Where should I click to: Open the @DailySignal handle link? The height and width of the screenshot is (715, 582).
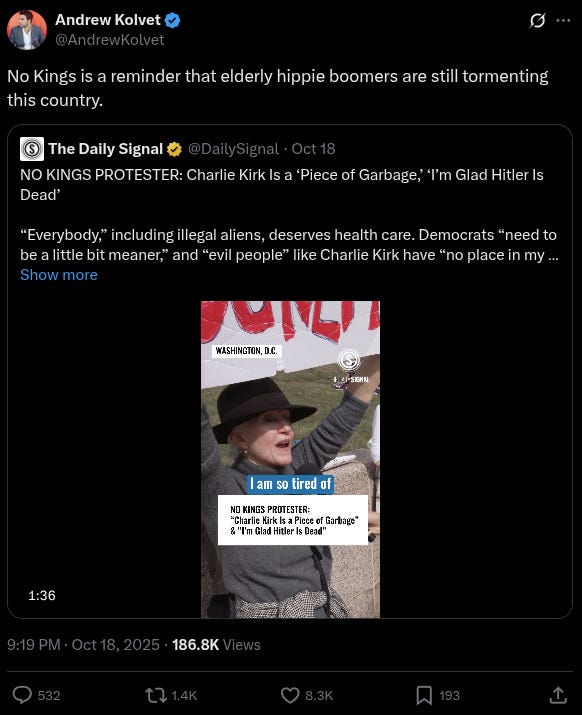coord(233,149)
